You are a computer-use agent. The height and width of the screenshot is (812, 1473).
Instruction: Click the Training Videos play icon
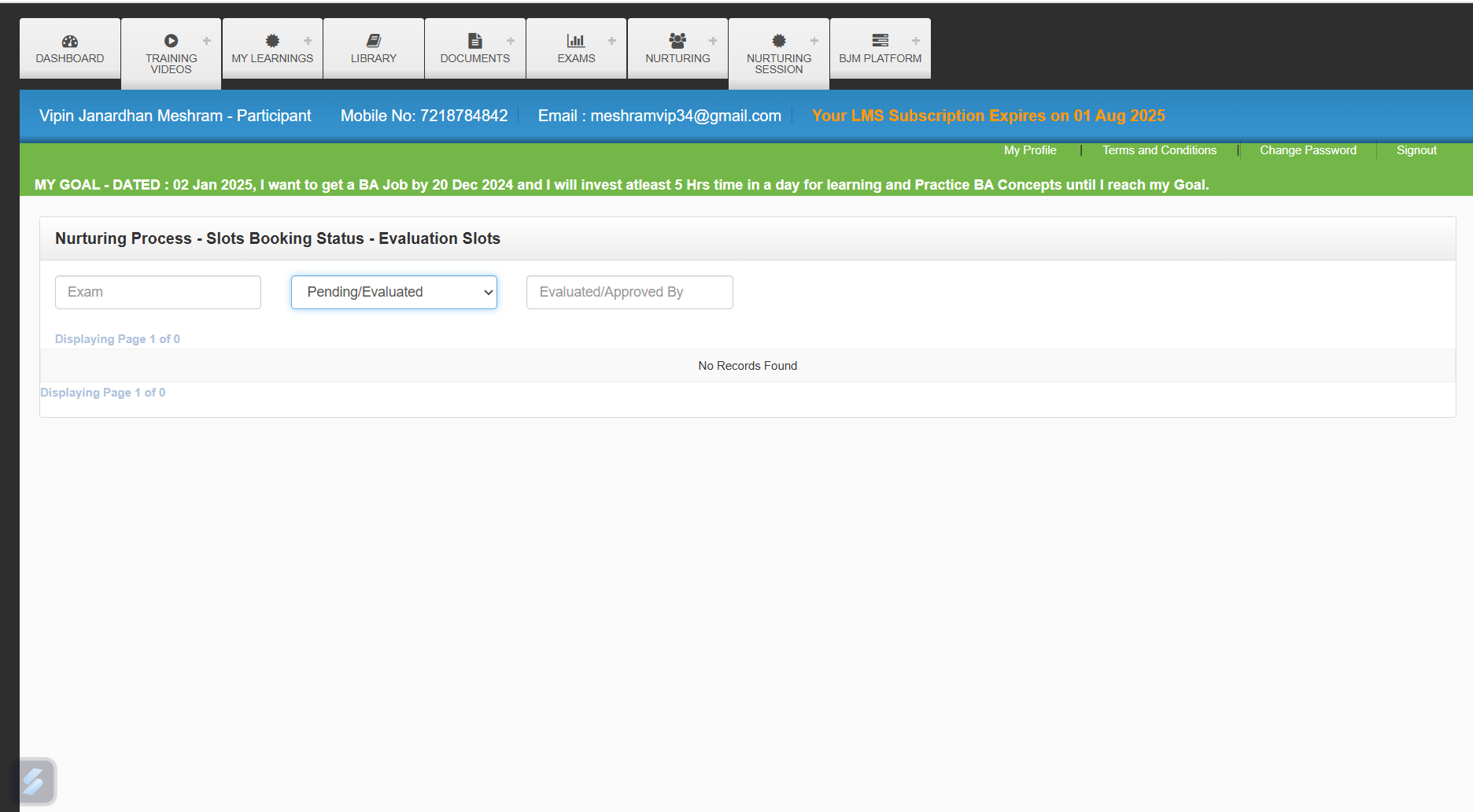[171, 41]
